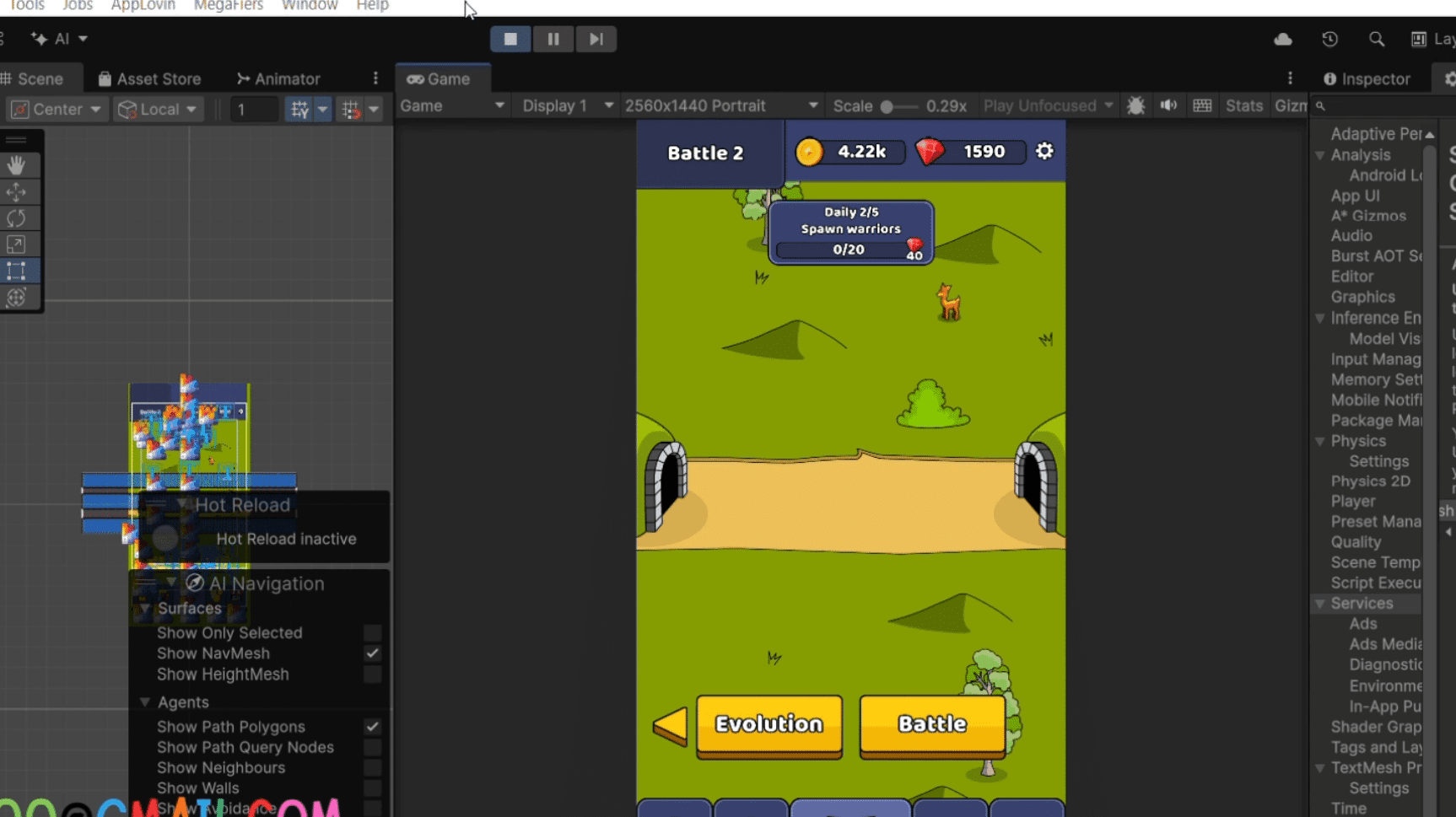Select the Rotate tool
This screenshot has height=817, width=1456.
[x=16, y=218]
